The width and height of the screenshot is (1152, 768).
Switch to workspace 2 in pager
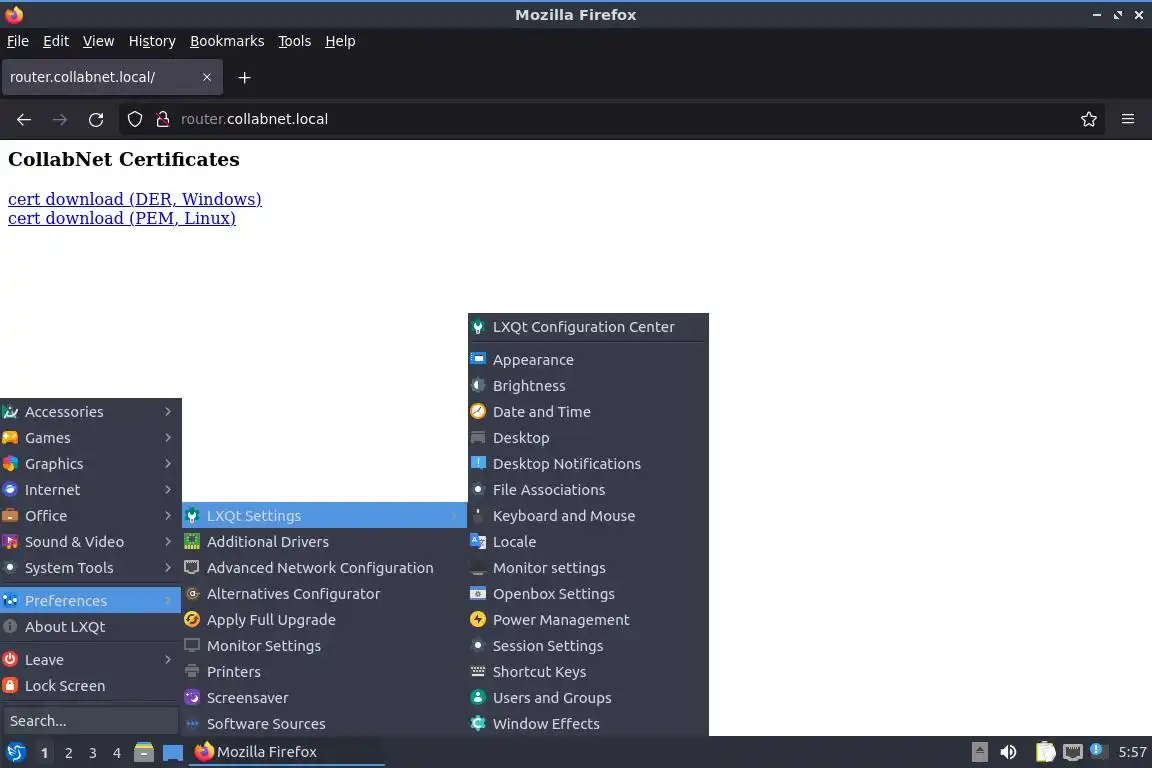click(68, 753)
